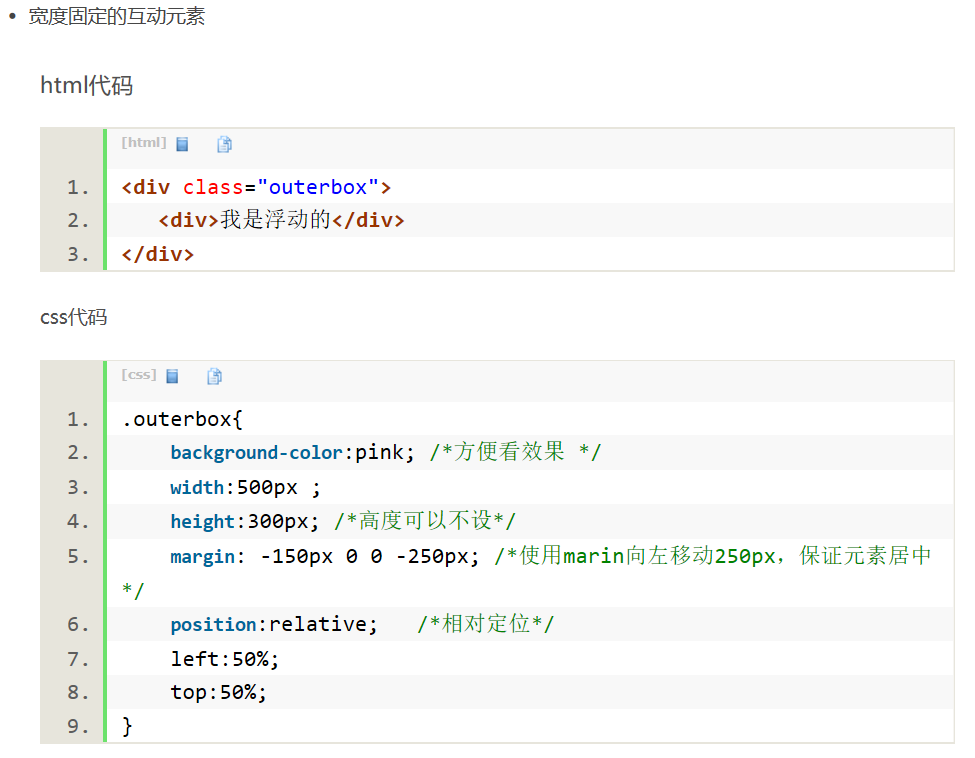Click line number 2 in html block
The image size is (975, 758).
pos(78,220)
